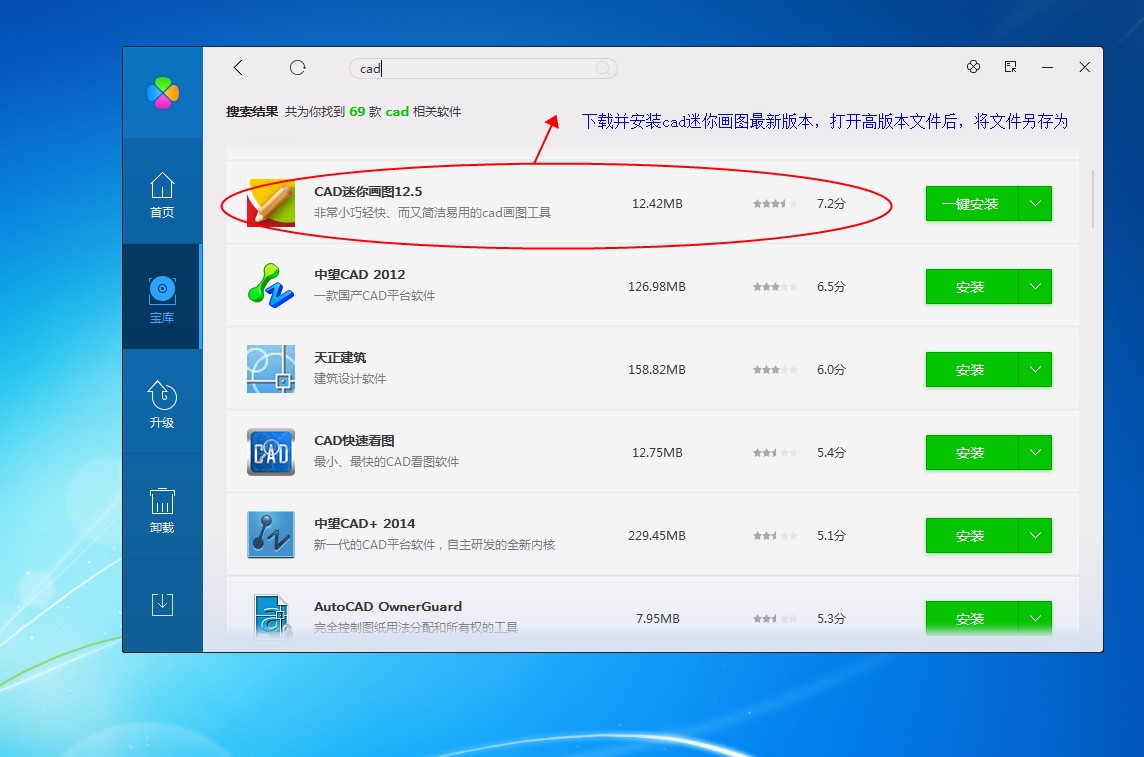Image resolution: width=1144 pixels, height=757 pixels.
Task: Open the 升级 upgrade section
Action: 162,403
